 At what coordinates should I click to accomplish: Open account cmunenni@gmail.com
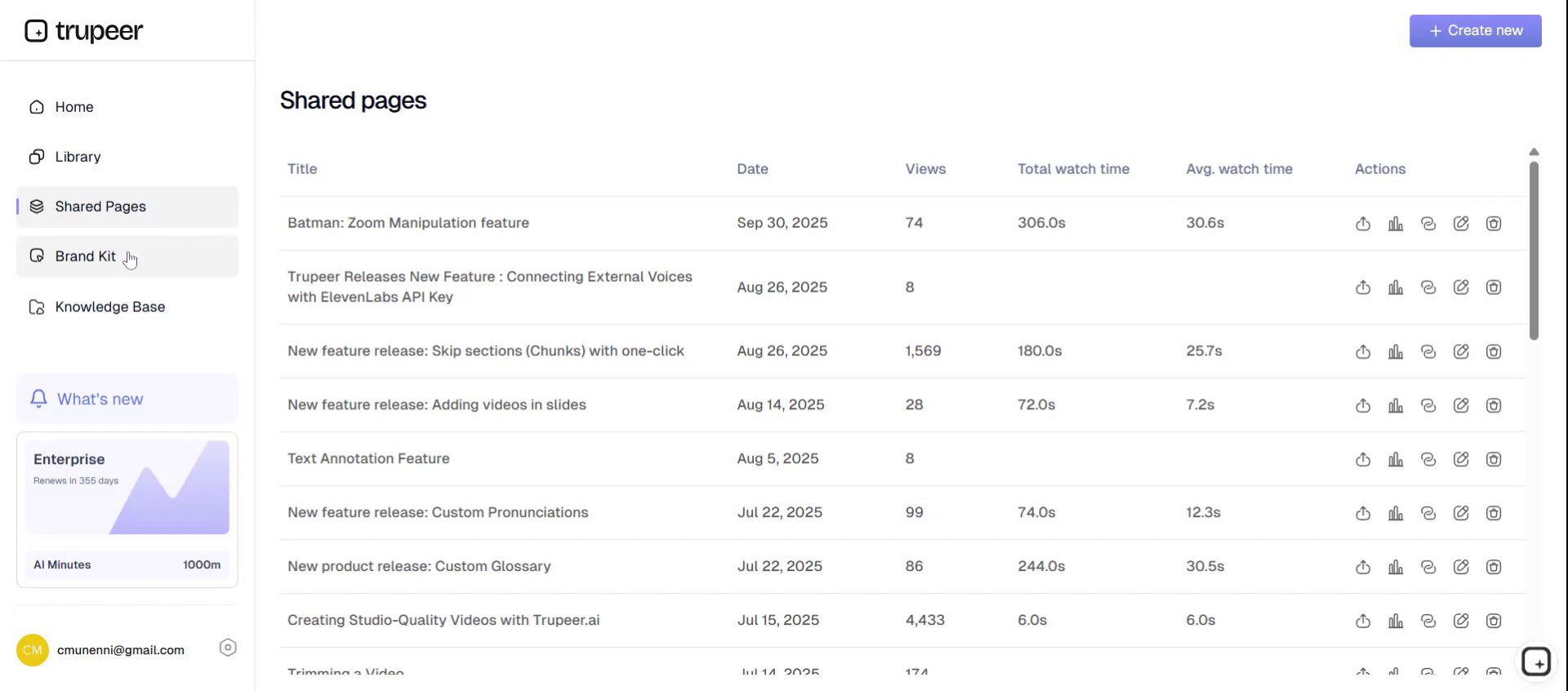(x=121, y=650)
